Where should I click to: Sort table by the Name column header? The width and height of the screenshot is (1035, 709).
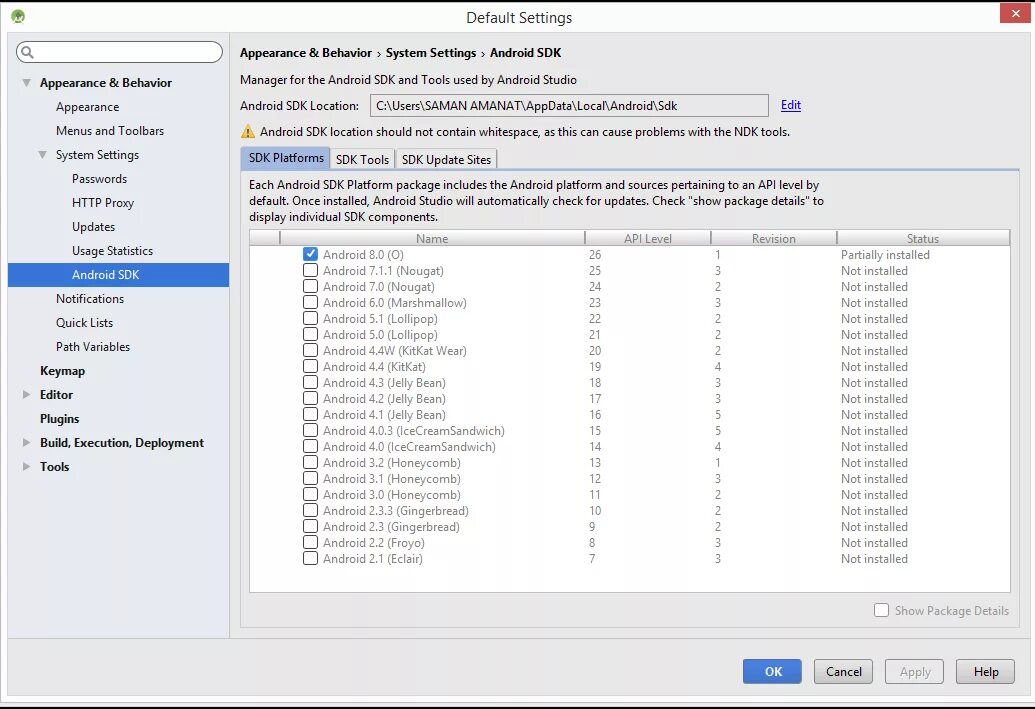tap(432, 238)
